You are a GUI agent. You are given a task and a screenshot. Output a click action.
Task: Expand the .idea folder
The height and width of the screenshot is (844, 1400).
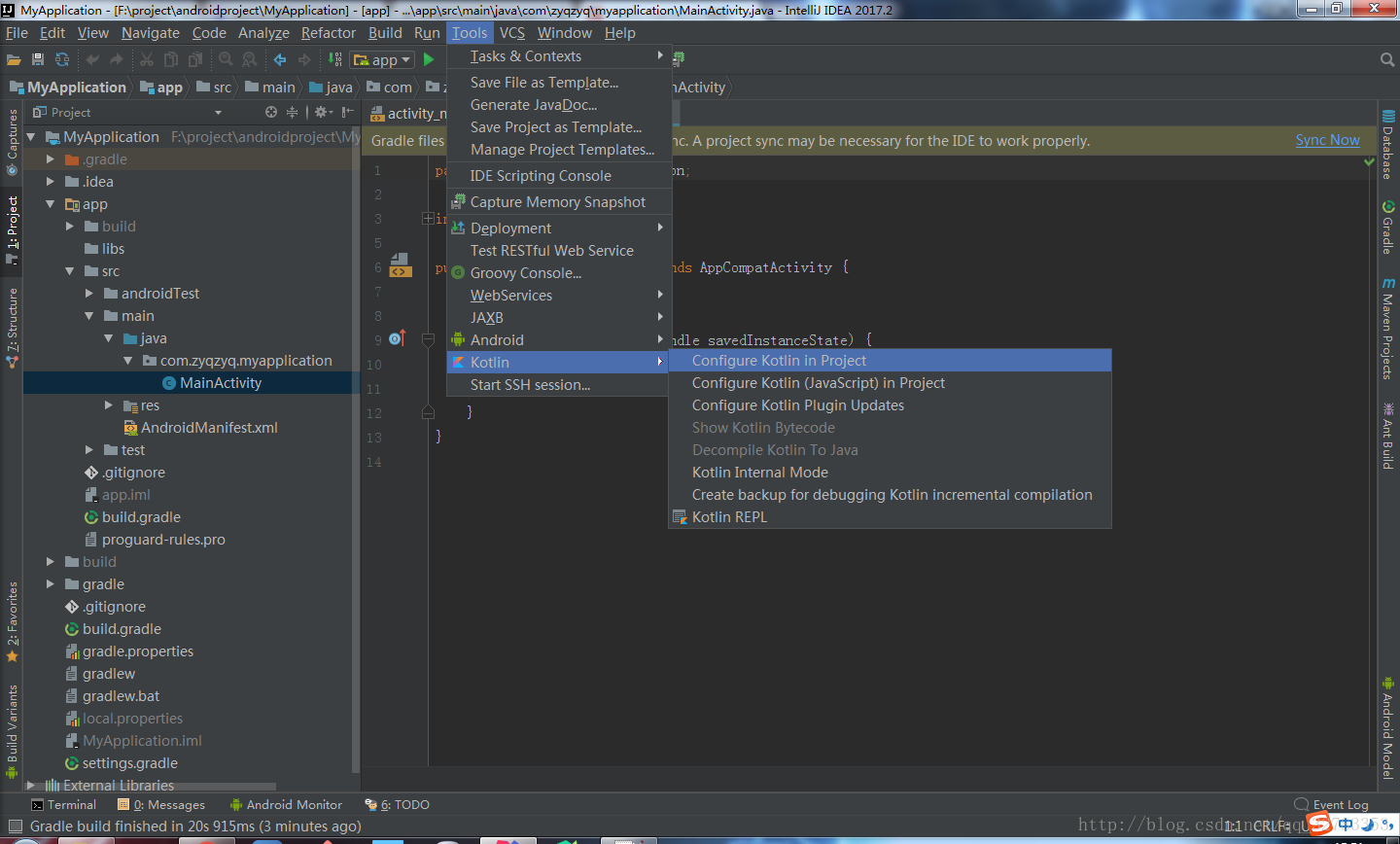51,182
